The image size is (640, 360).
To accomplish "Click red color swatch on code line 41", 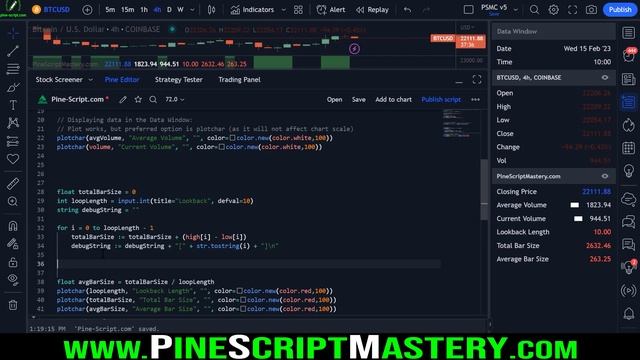I will click(x=243, y=309).
